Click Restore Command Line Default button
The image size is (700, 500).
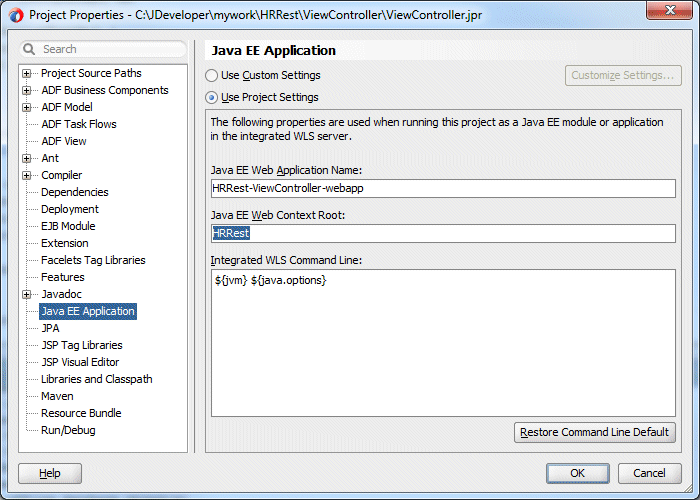tap(595, 433)
